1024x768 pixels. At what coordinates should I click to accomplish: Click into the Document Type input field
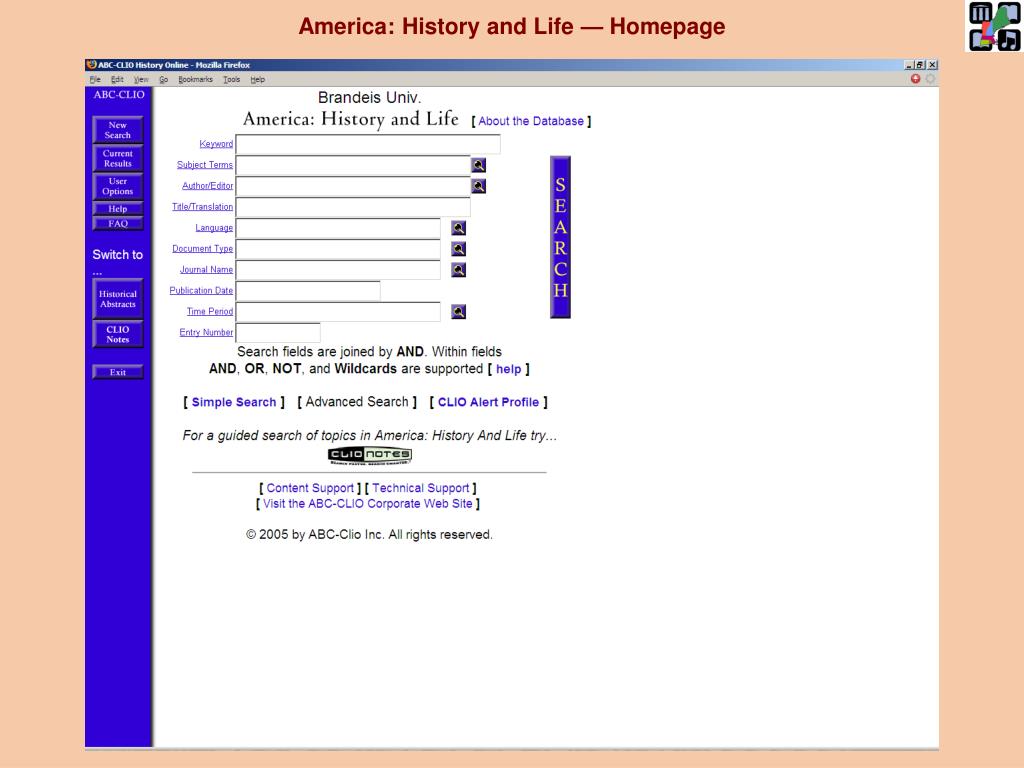coord(338,249)
